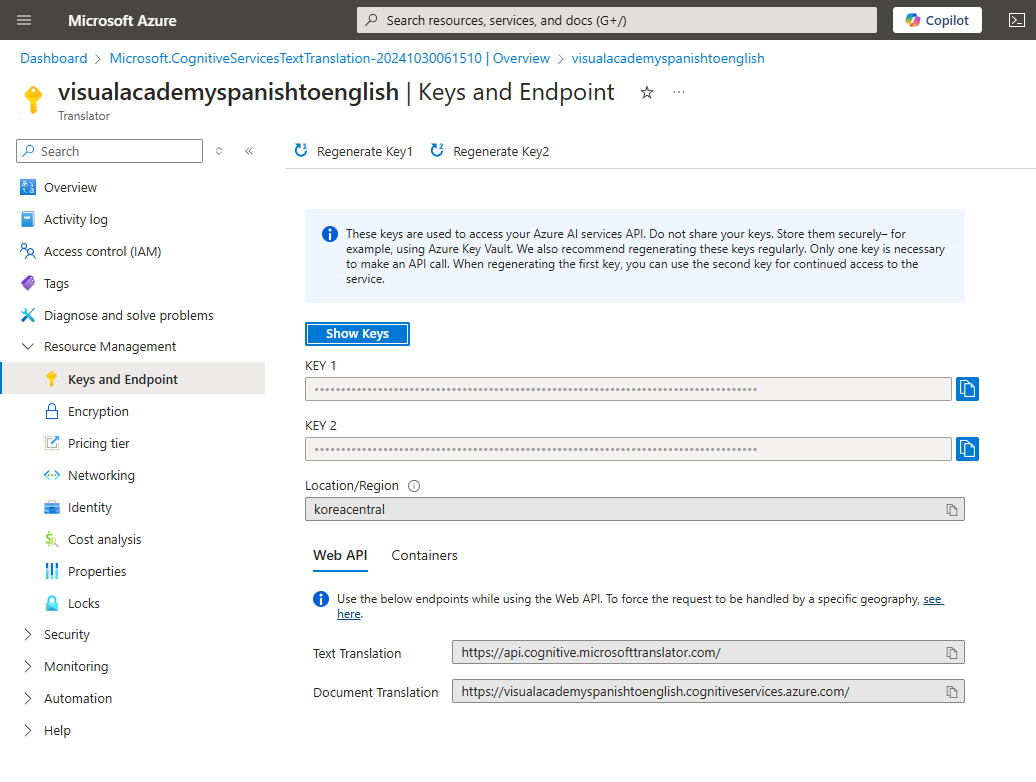Expand the Security section
Viewport: 1036px width, 782px height.
coord(27,635)
